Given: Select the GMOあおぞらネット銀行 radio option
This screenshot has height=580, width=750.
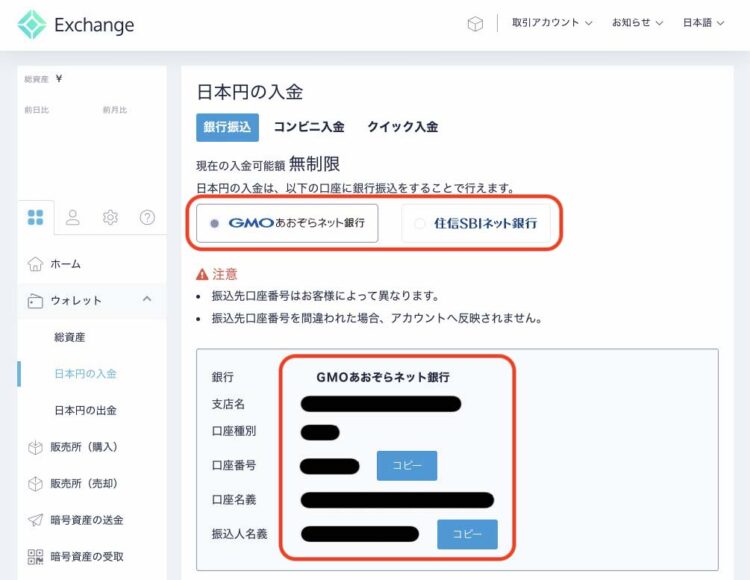Looking at the screenshot, I should pyautogui.click(x=287, y=223).
